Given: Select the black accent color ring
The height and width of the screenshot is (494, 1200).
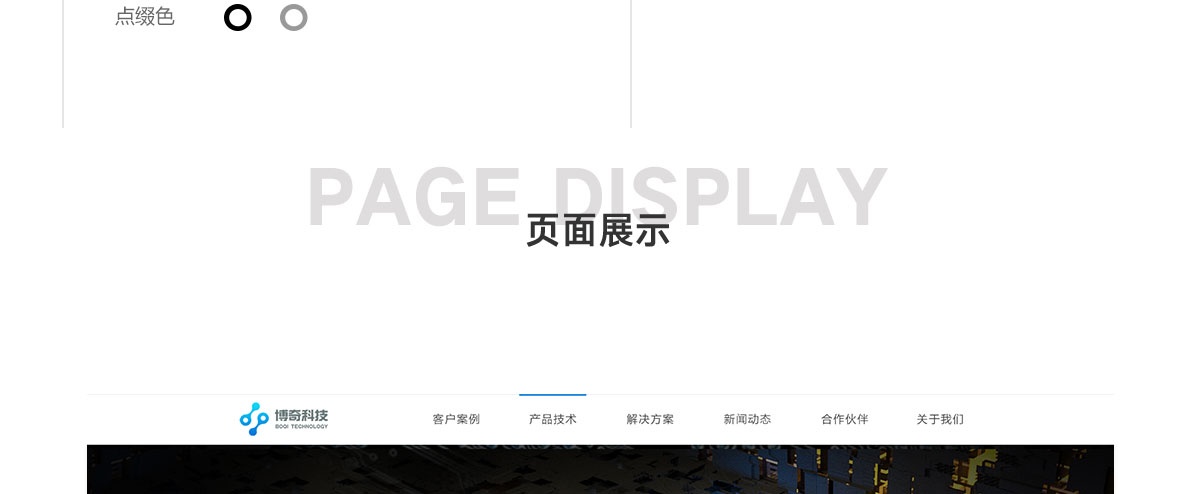Looking at the screenshot, I should coord(238,17).
